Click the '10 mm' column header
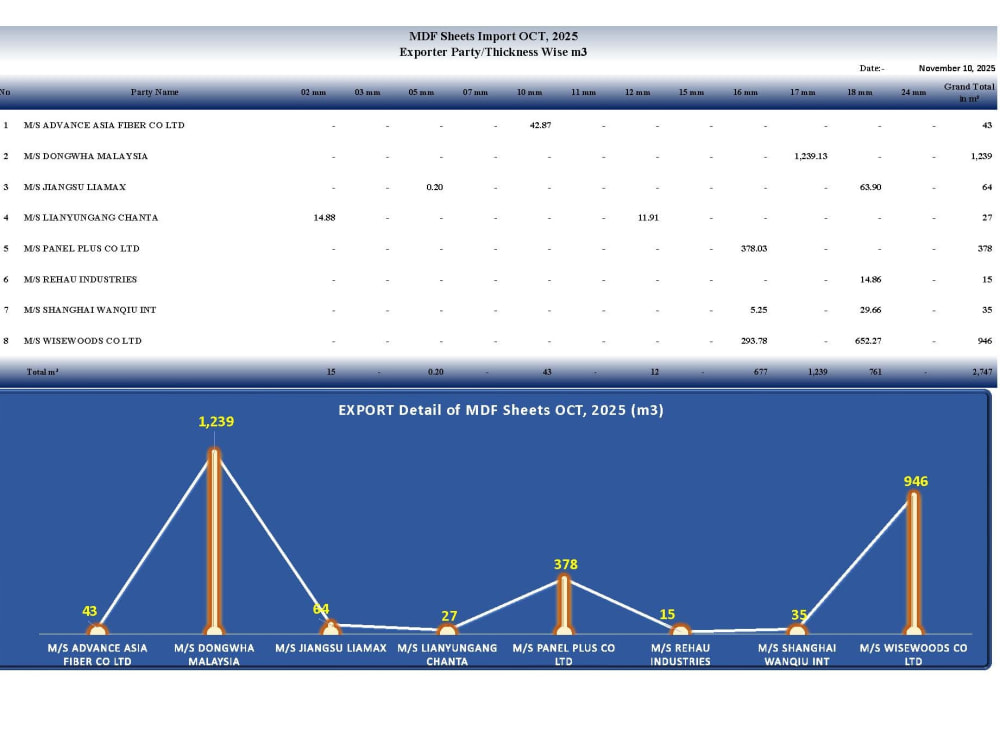 [529, 92]
